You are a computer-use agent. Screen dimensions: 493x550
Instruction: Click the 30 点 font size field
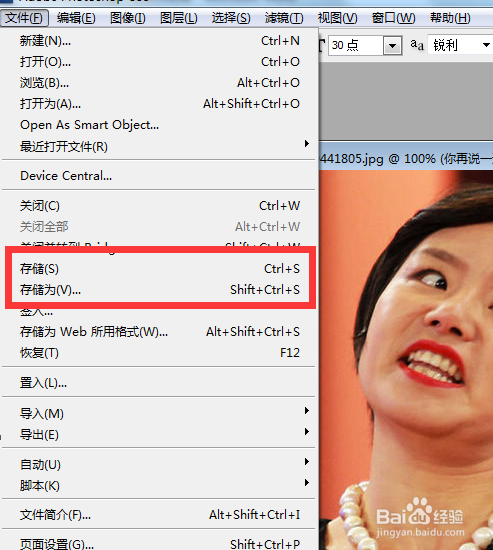pyautogui.click(x=356, y=45)
